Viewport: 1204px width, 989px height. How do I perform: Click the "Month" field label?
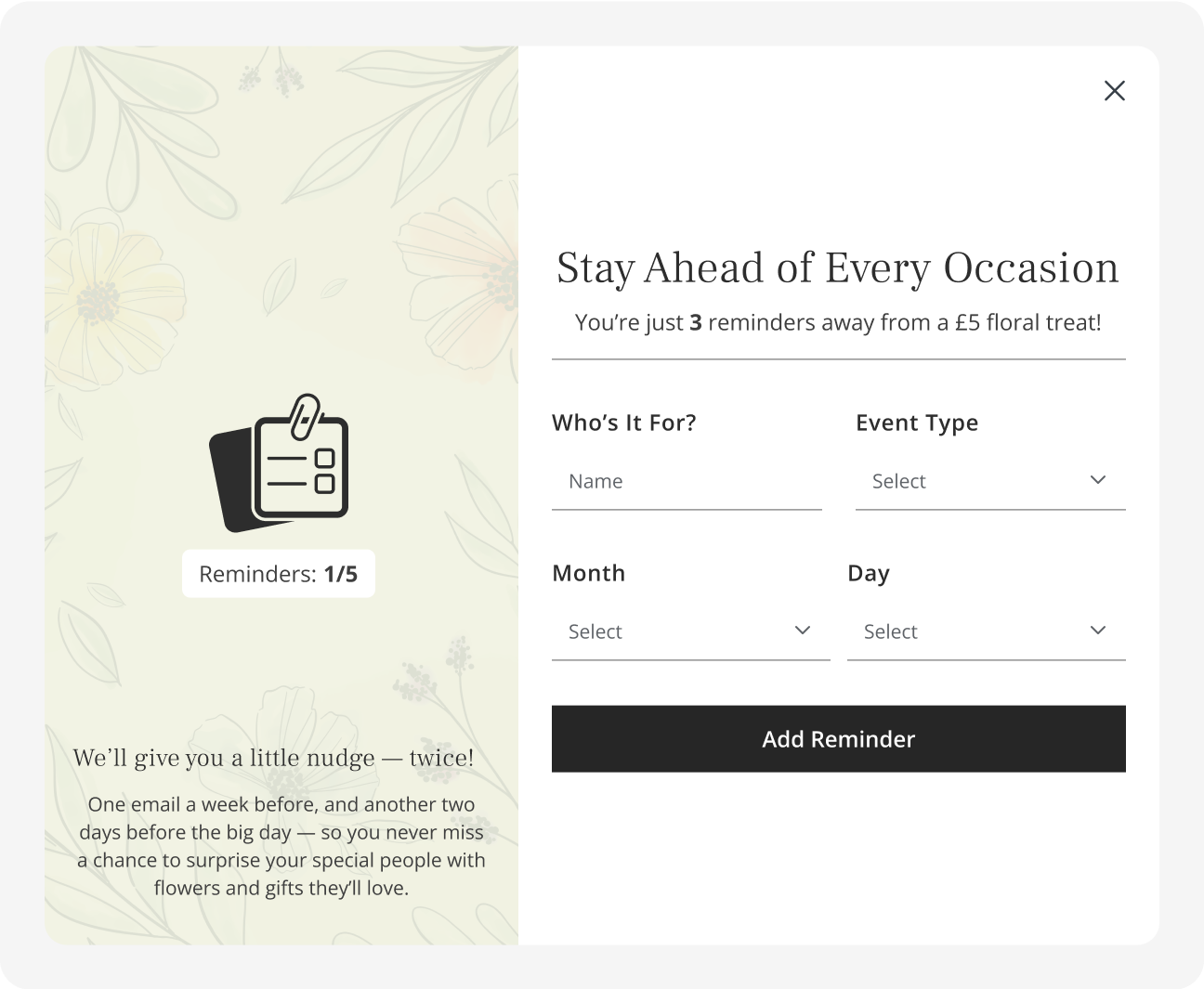point(589,573)
